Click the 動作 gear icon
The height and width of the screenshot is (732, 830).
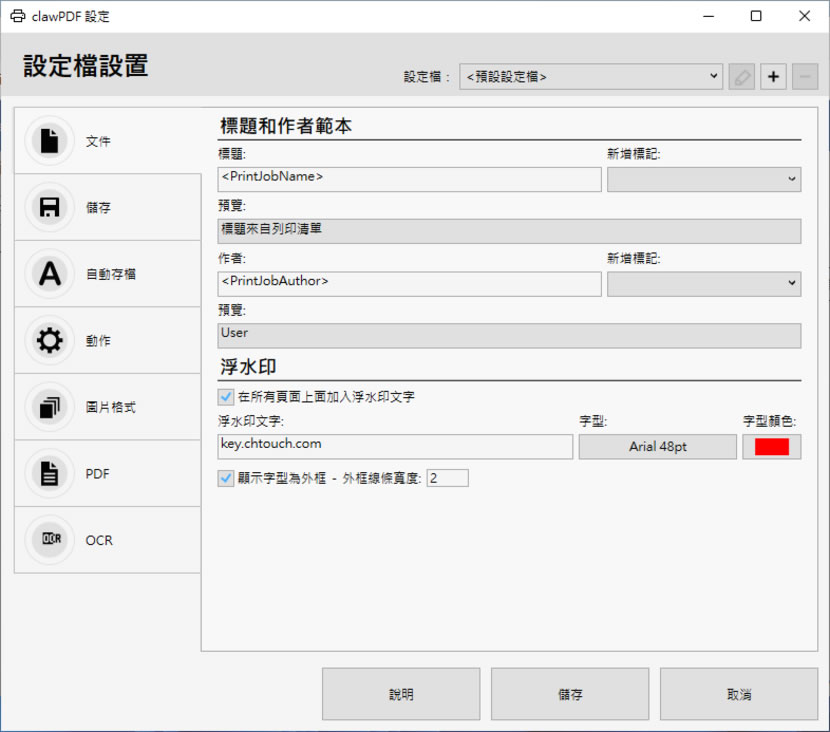(49, 340)
